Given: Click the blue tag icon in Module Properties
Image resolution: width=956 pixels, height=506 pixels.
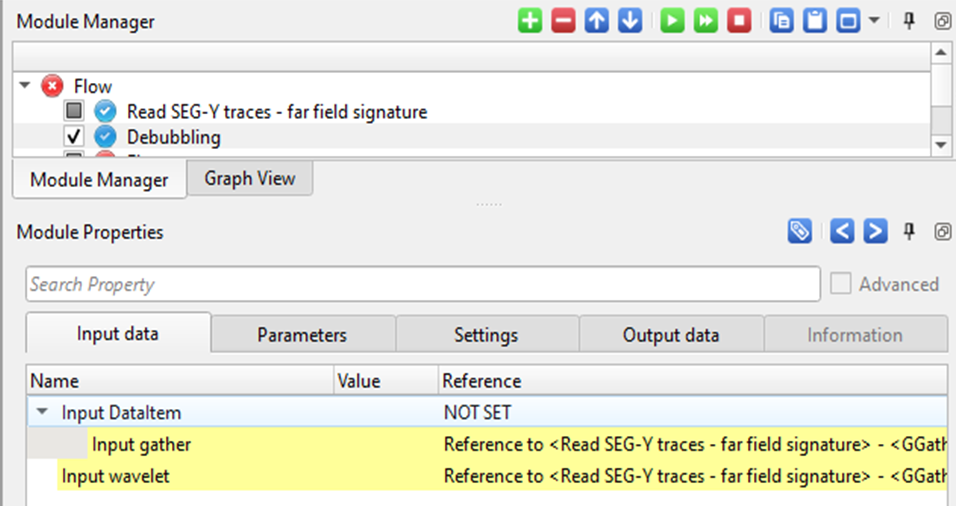Looking at the screenshot, I should click(799, 232).
